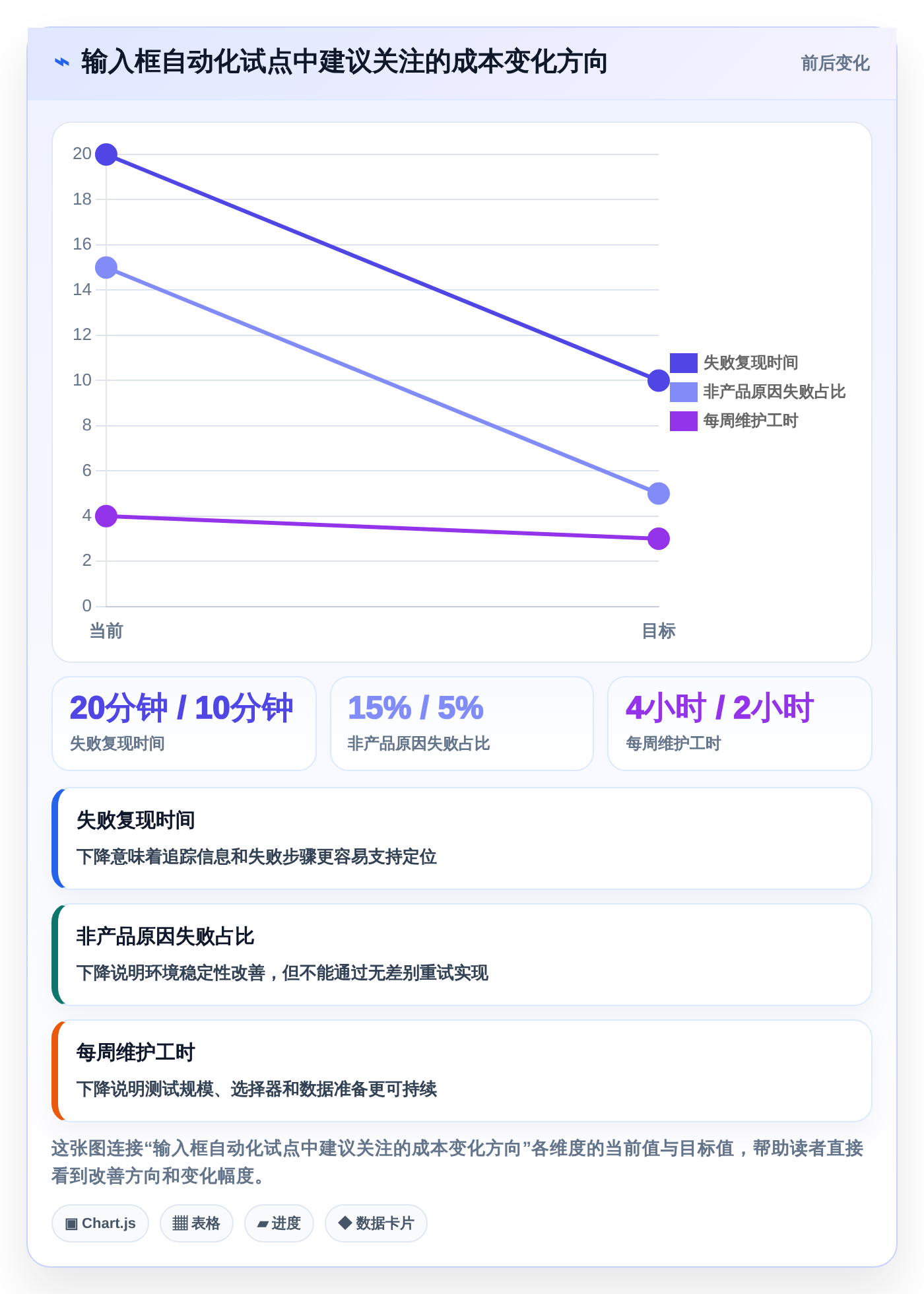
Task: Click the bar icon in the 进度 chip
Action: point(263,1224)
